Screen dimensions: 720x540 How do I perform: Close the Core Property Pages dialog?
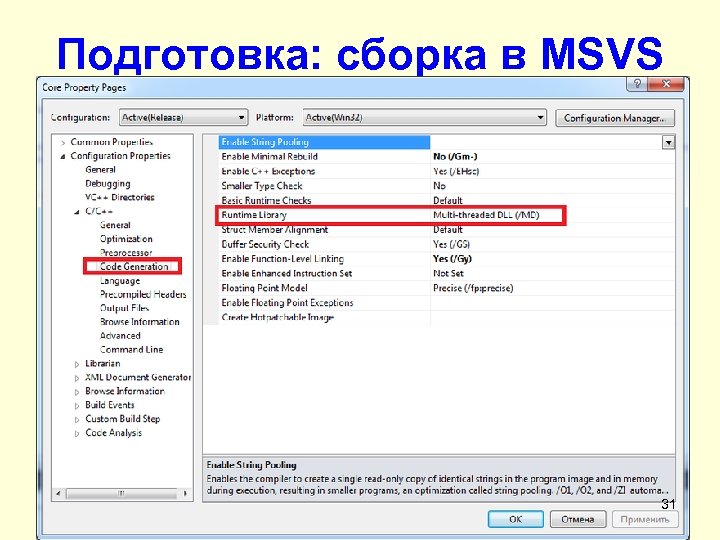tap(666, 84)
